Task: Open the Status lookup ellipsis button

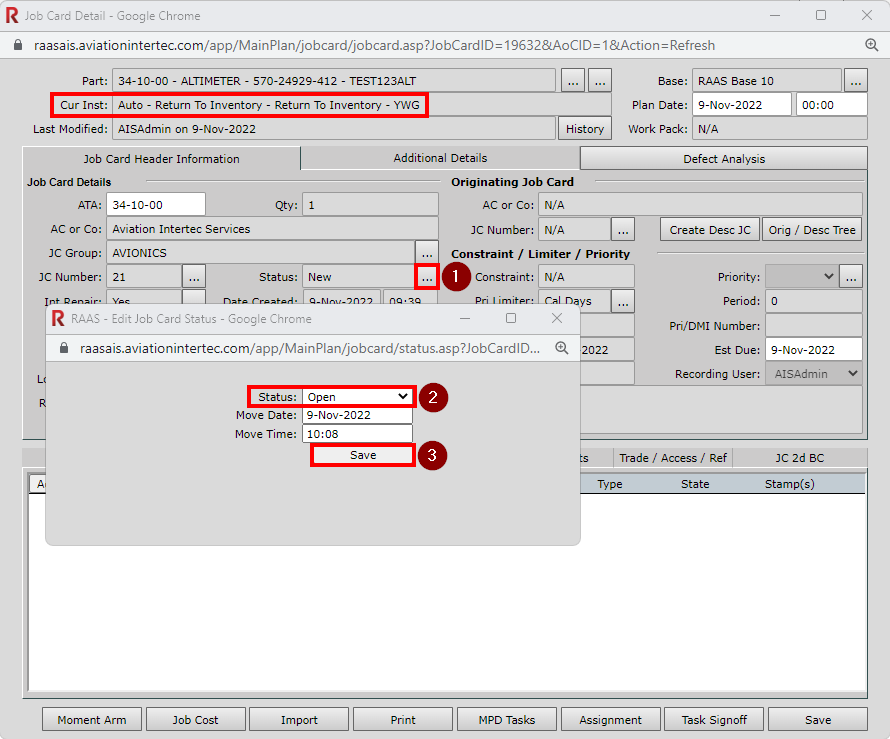Action: 427,277
